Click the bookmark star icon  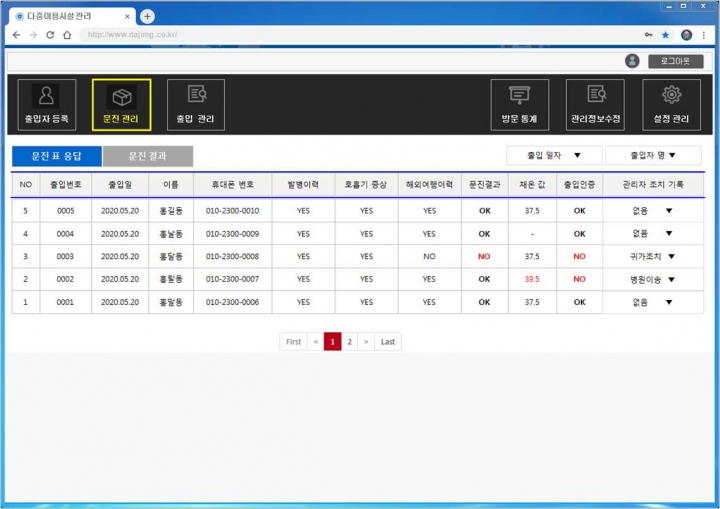click(665, 35)
